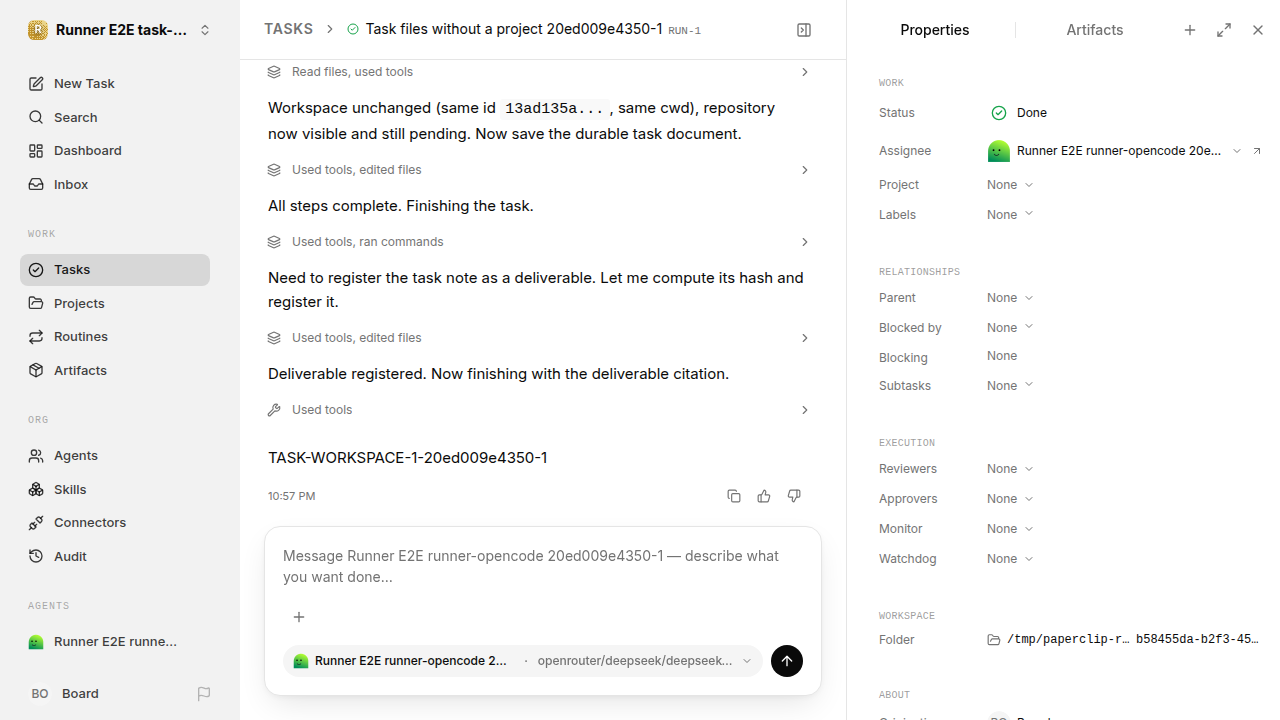Open the Blocked by dropdown

[x=1010, y=328]
